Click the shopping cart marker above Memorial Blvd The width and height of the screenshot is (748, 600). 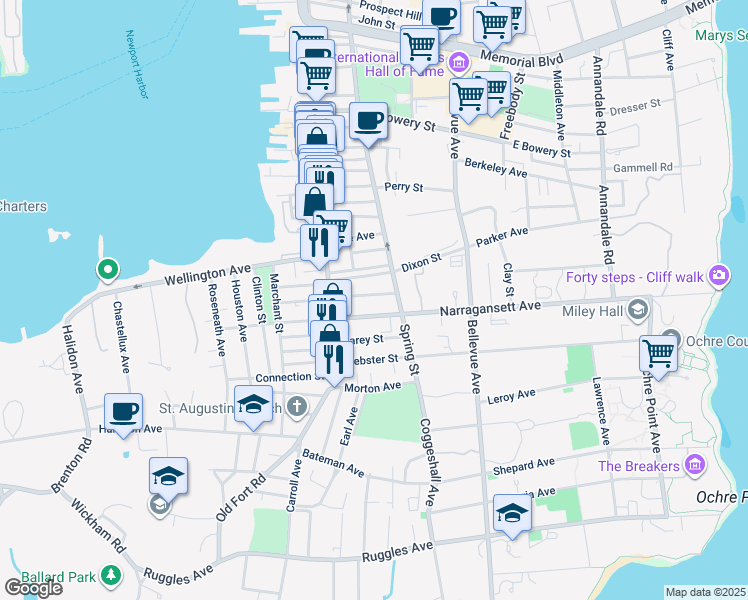coord(493,25)
